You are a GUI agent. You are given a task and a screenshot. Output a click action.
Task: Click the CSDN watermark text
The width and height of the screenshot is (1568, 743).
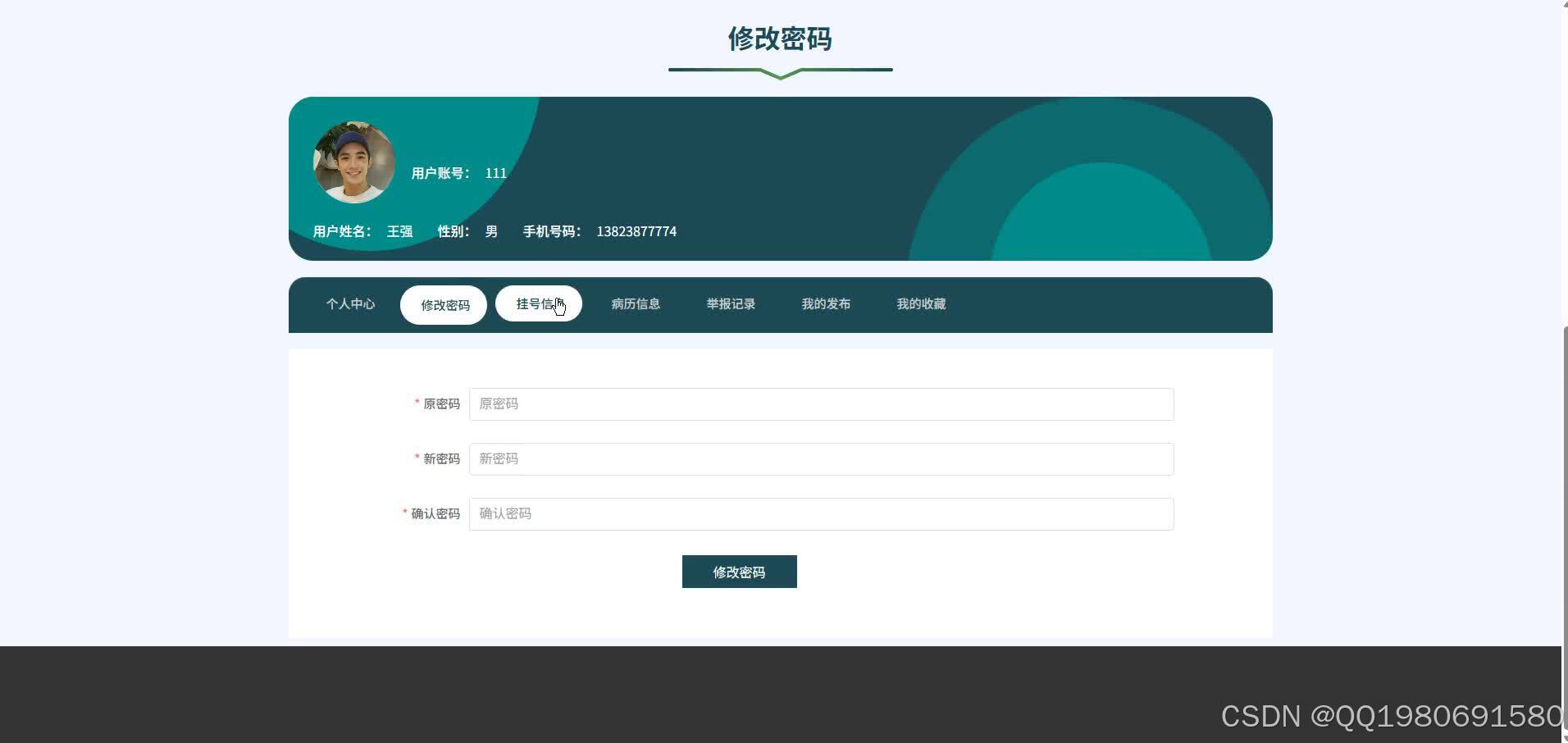[1390, 716]
